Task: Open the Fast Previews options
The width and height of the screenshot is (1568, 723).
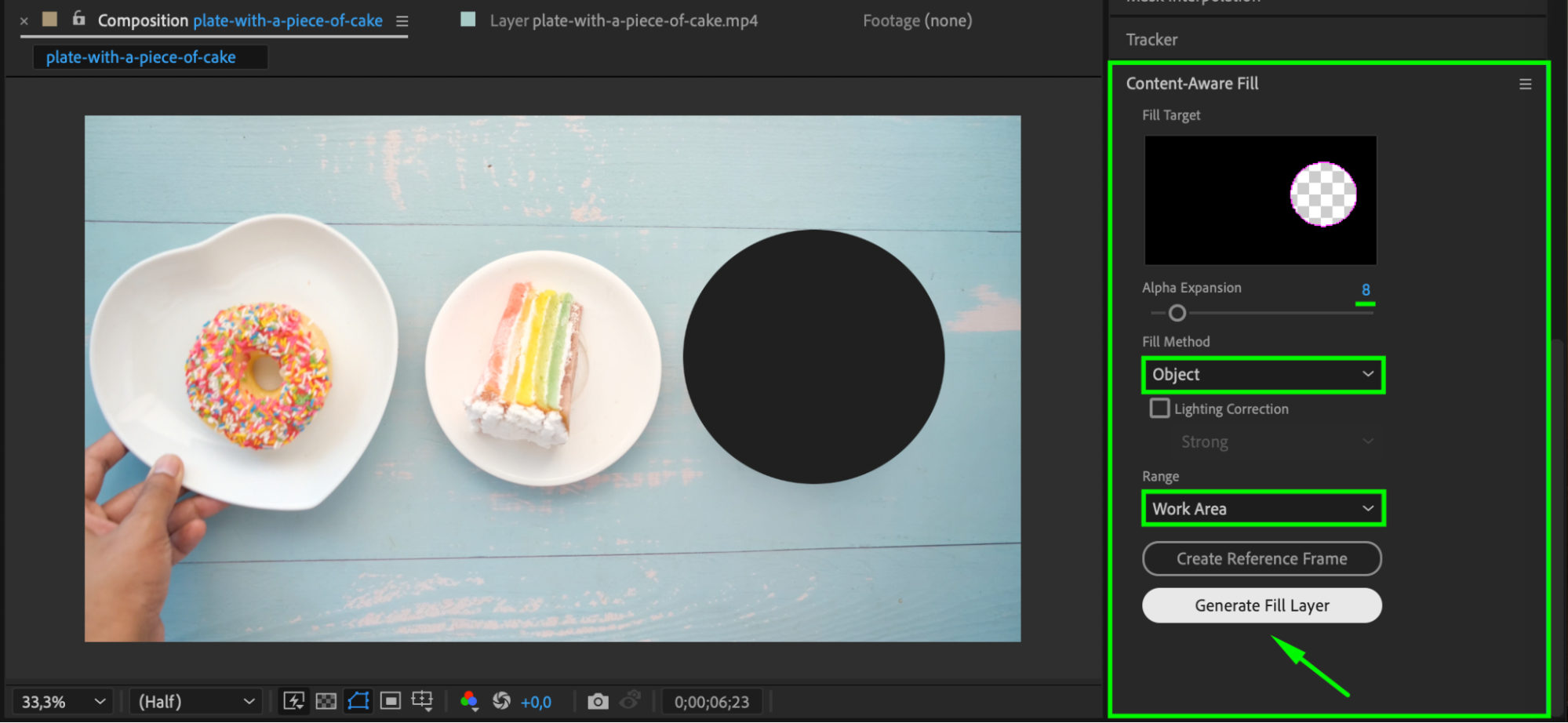Action: pyautogui.click(x=294, y=701)
